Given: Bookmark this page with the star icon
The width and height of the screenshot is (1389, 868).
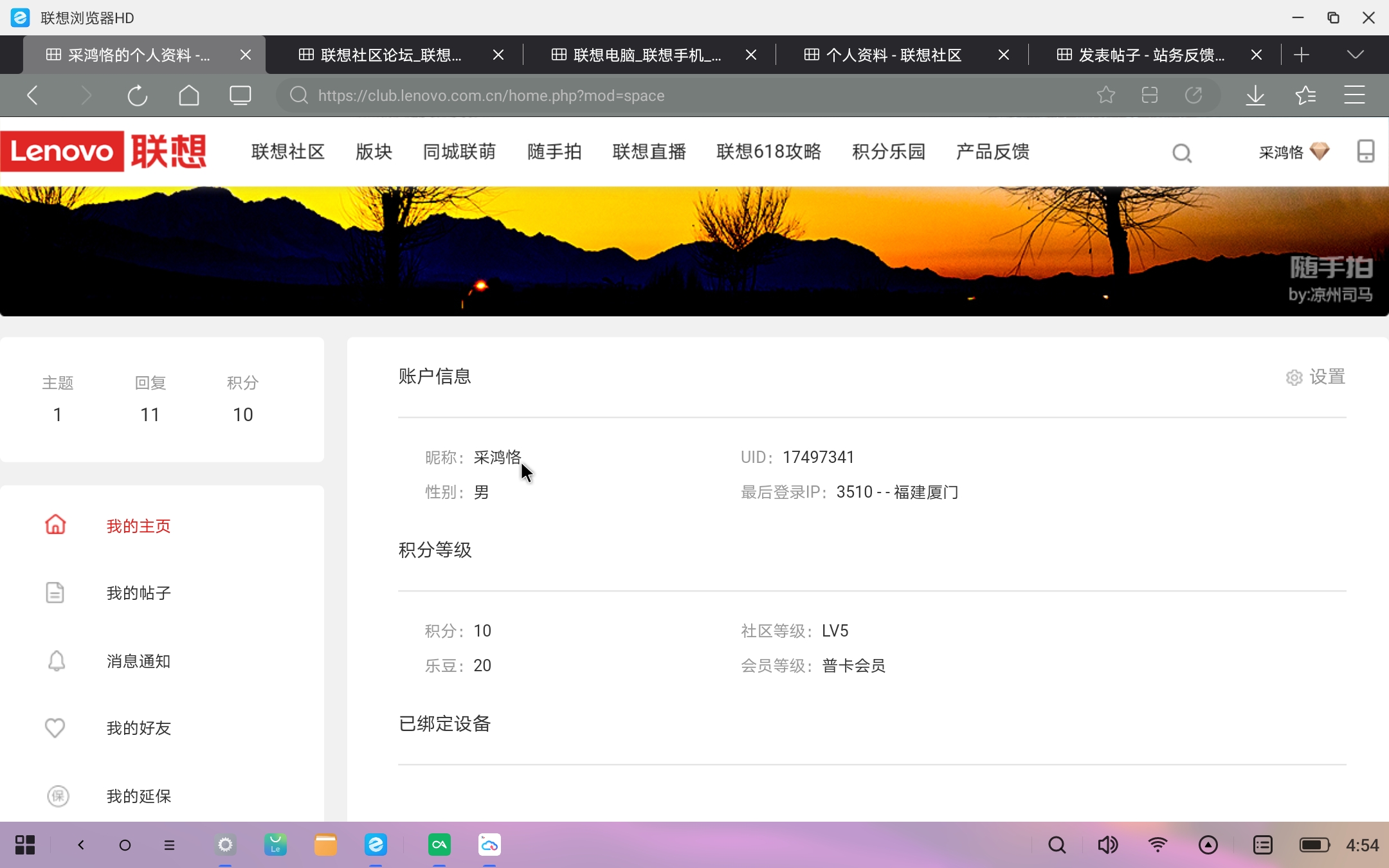Looking at the screenshot, I should pos(1105,95).
